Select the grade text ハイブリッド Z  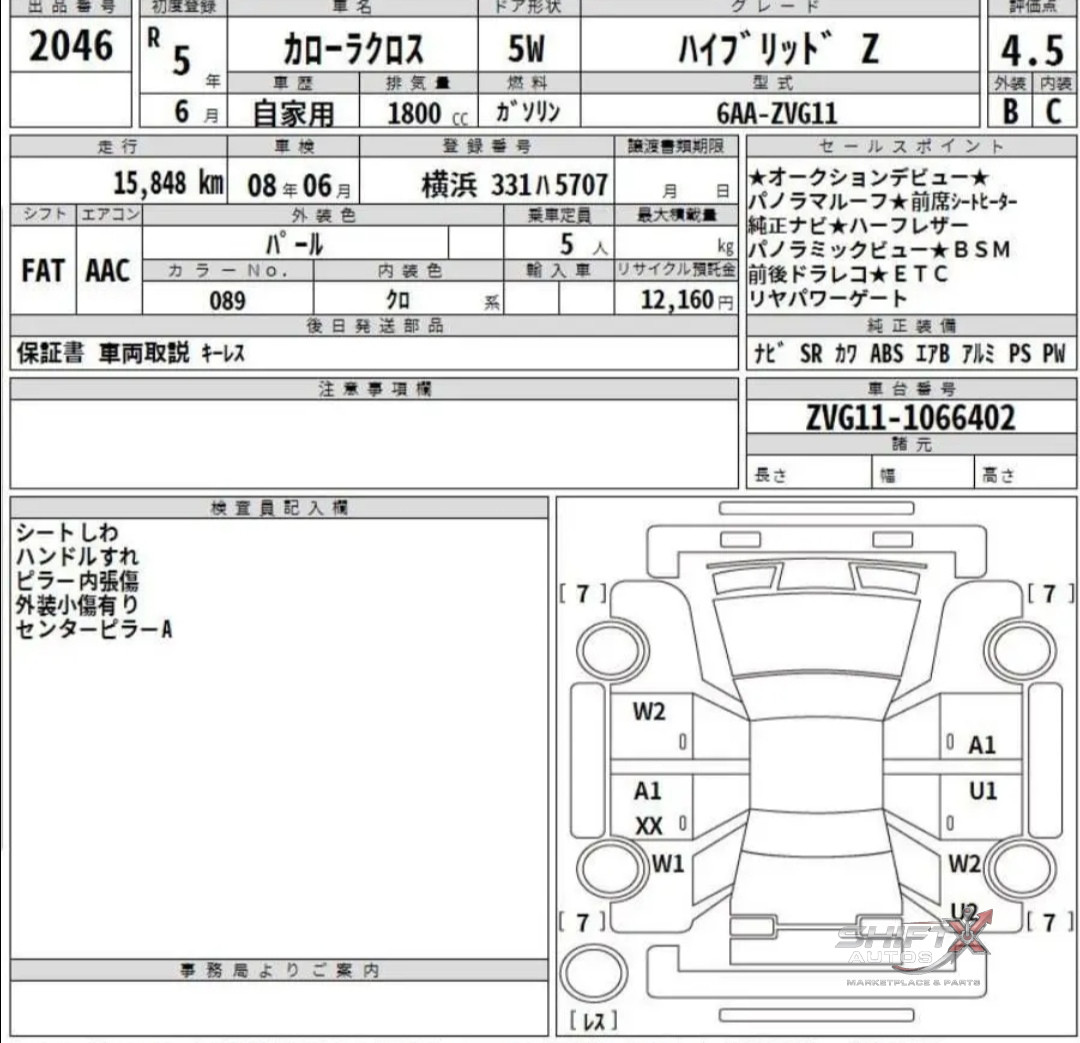point(778,49)
